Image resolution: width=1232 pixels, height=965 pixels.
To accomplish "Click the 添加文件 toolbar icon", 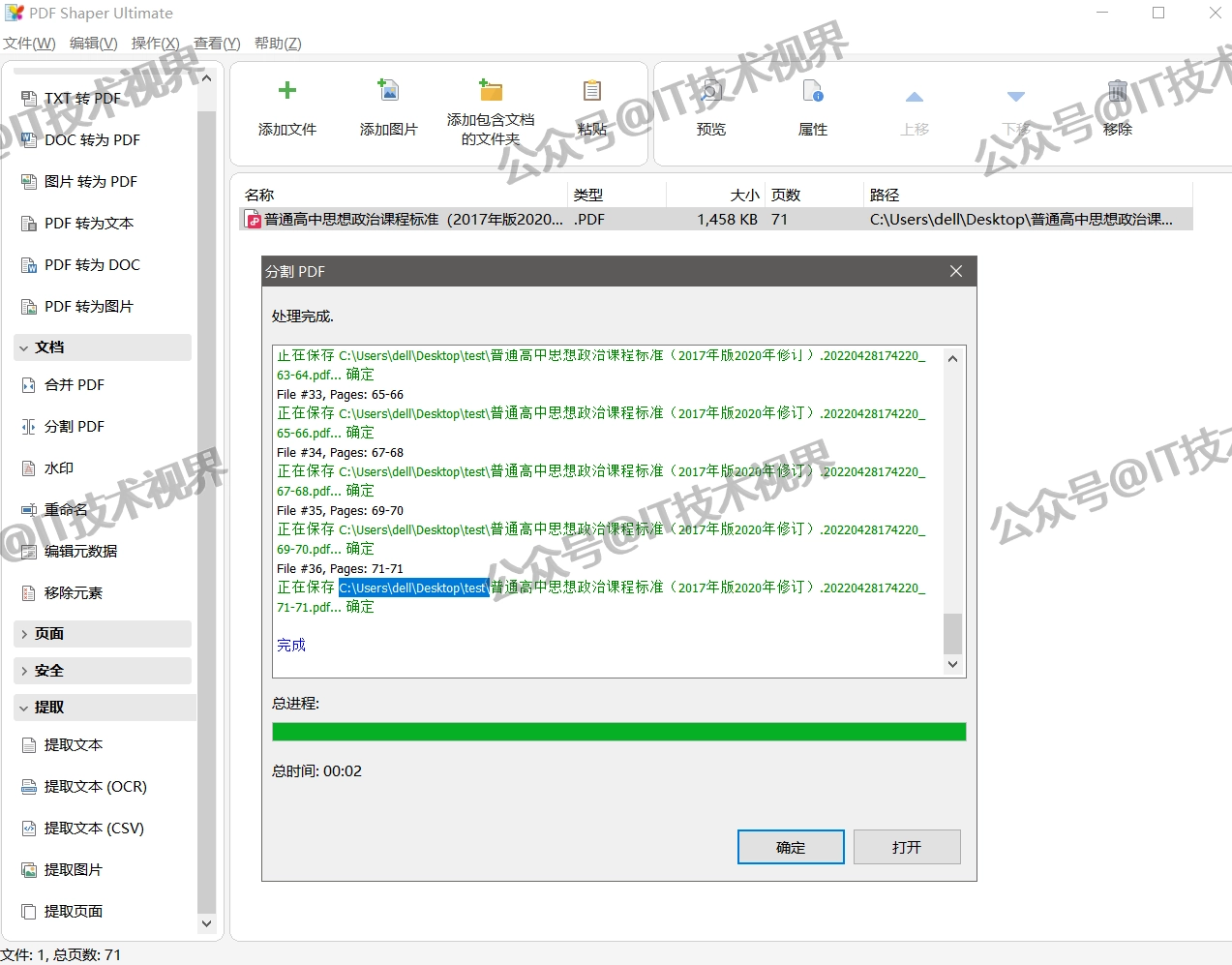I will coord(287,105).
